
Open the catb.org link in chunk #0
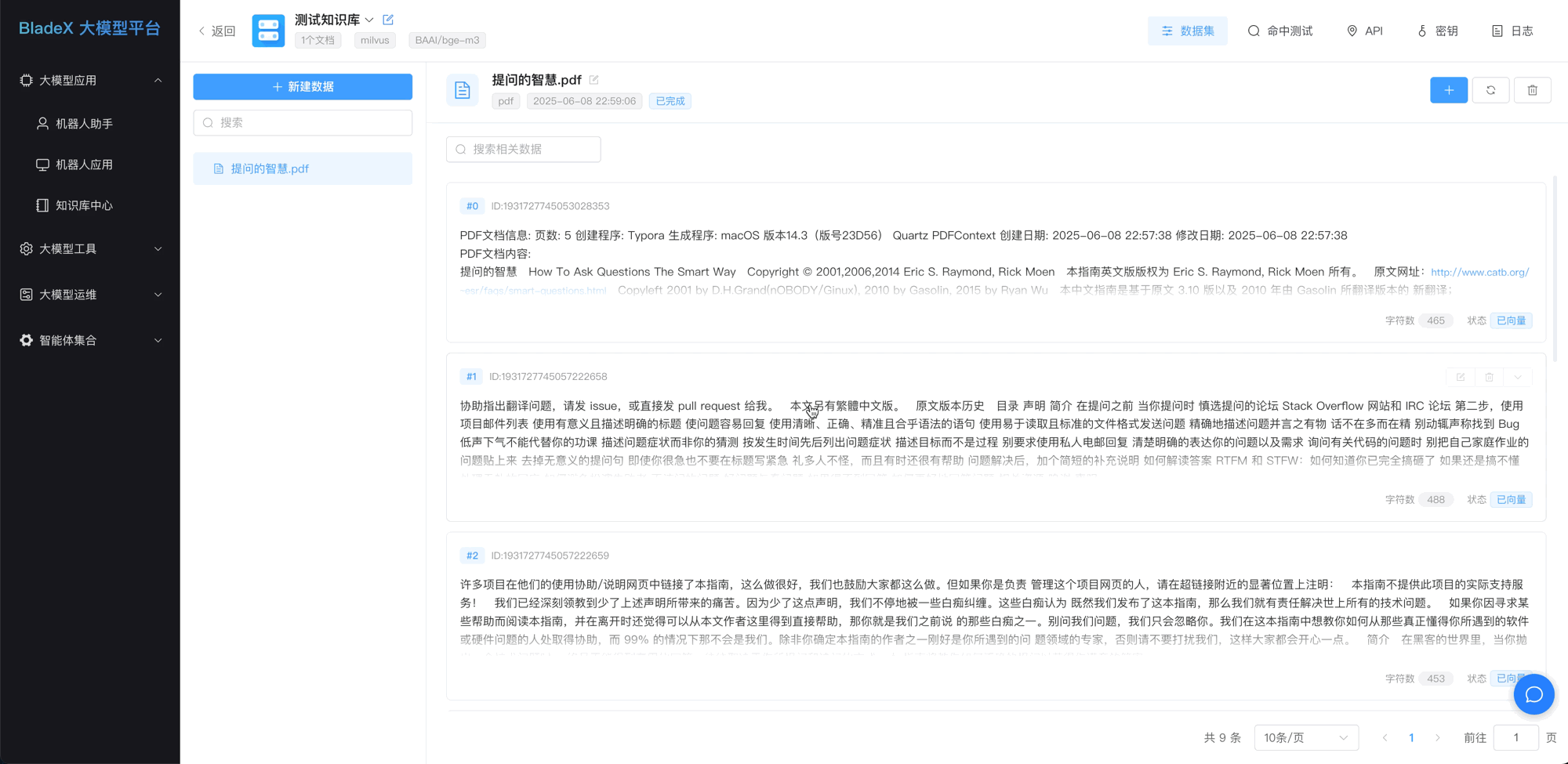coord(1479,272)
